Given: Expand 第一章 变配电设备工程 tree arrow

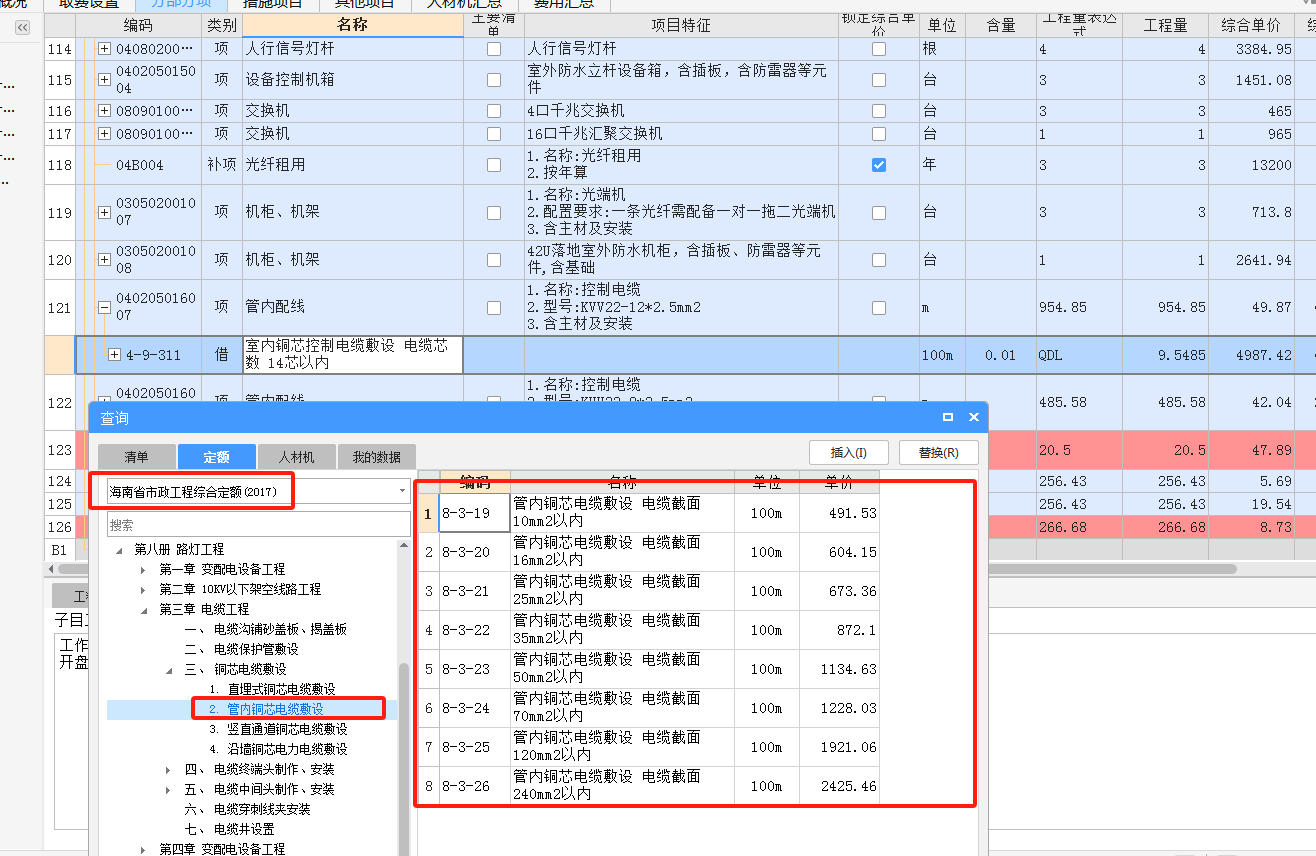Looking at the screenshot, I should click(x=144, y=570).
